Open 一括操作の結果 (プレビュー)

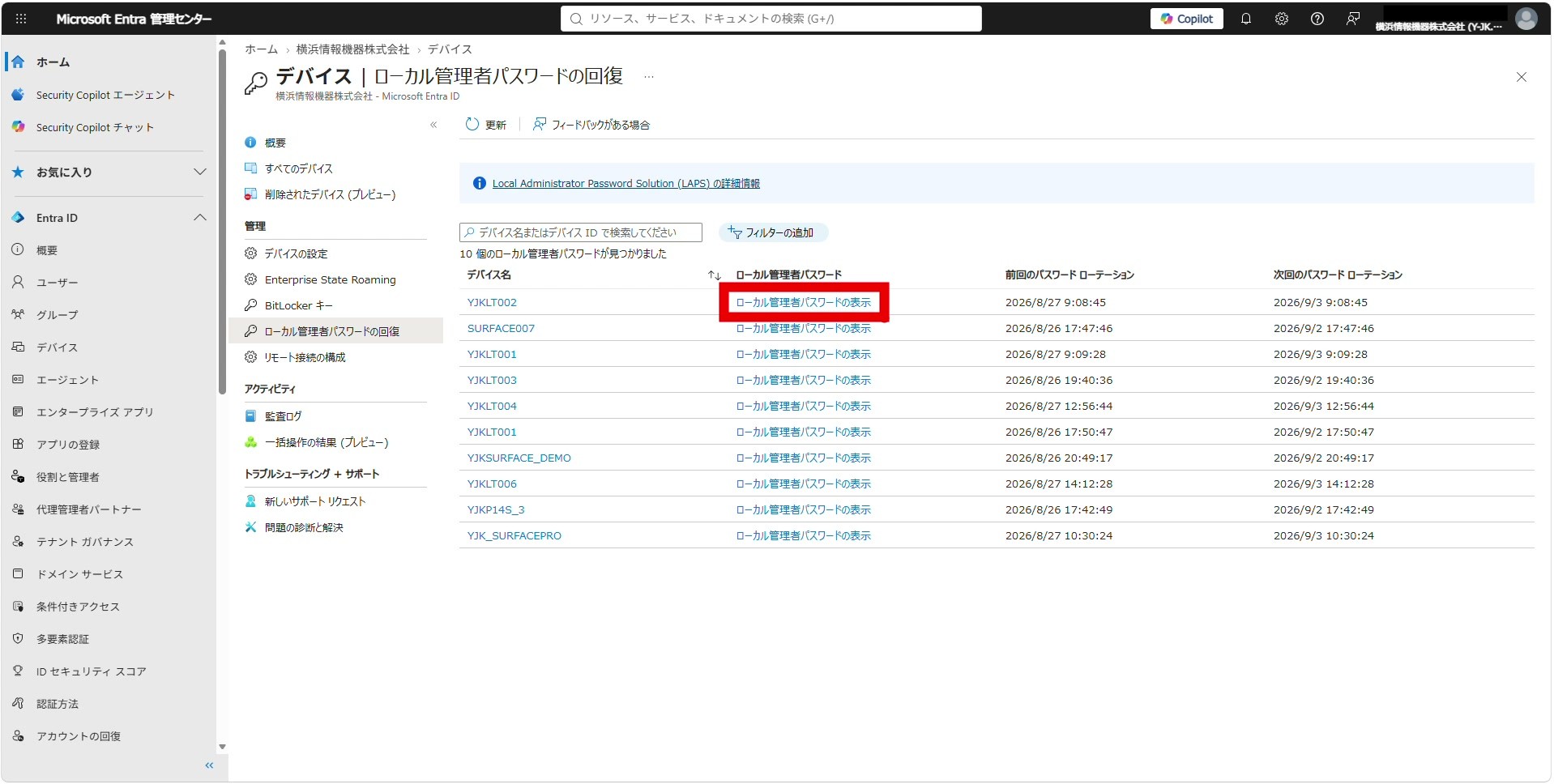point(327,442)
